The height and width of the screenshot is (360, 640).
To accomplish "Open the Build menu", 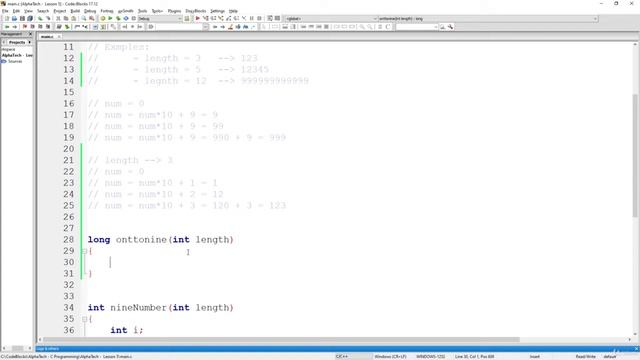I will [x=75, y=11].
